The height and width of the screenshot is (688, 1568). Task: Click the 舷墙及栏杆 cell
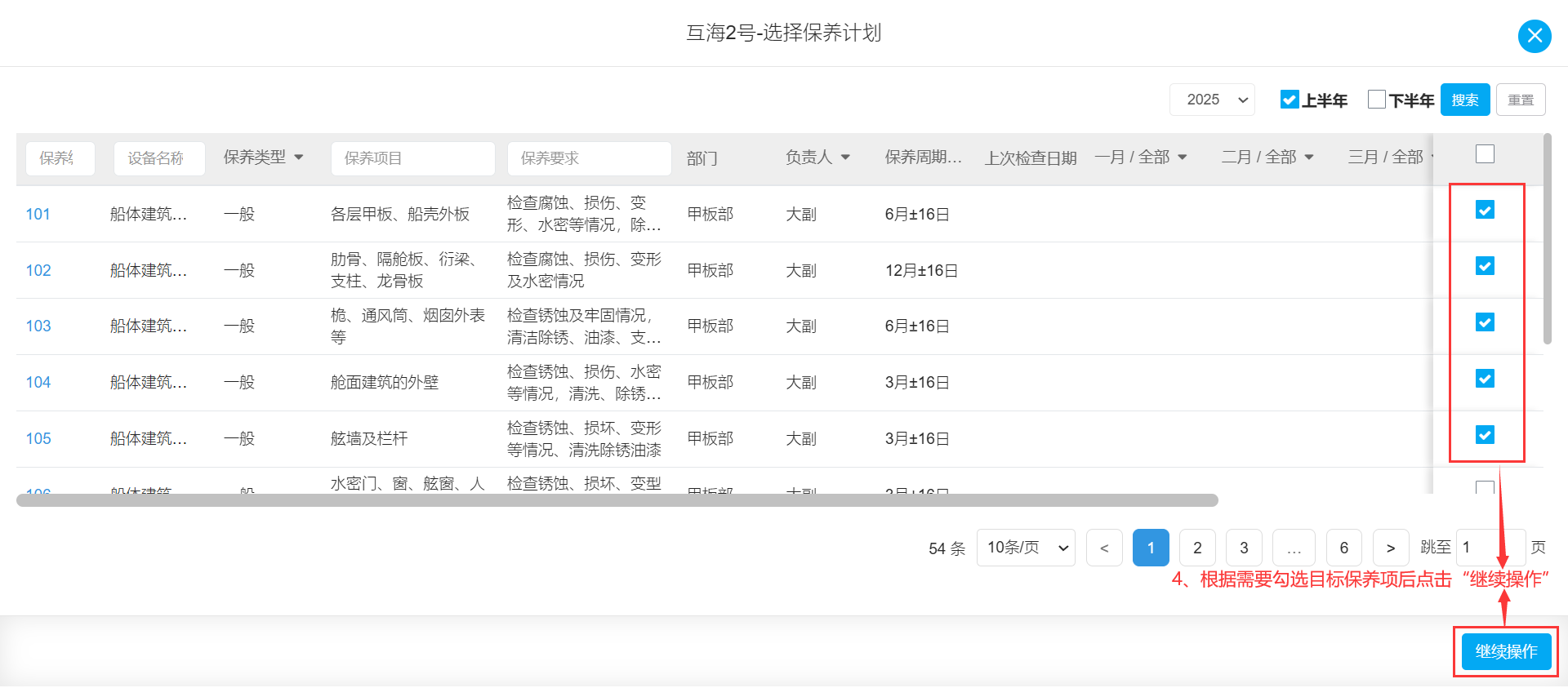pos(369,439)
